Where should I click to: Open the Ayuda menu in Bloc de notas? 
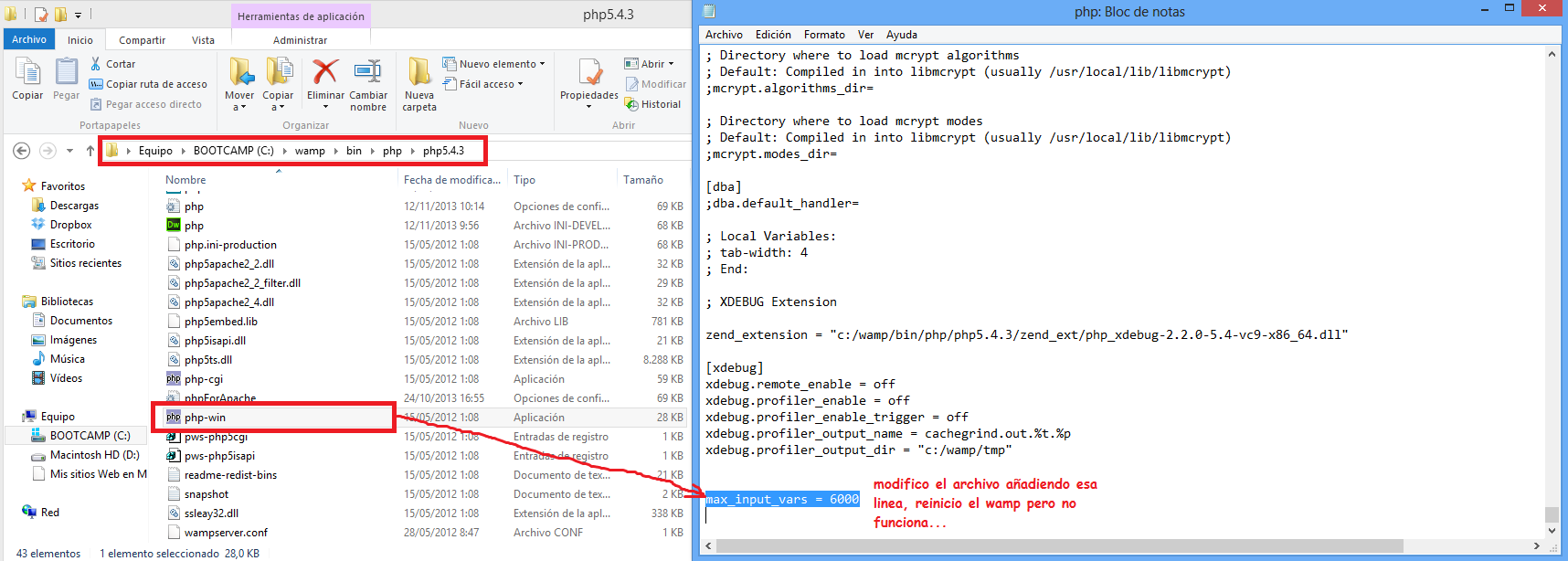pyautogui.click(x=902, y=35)
